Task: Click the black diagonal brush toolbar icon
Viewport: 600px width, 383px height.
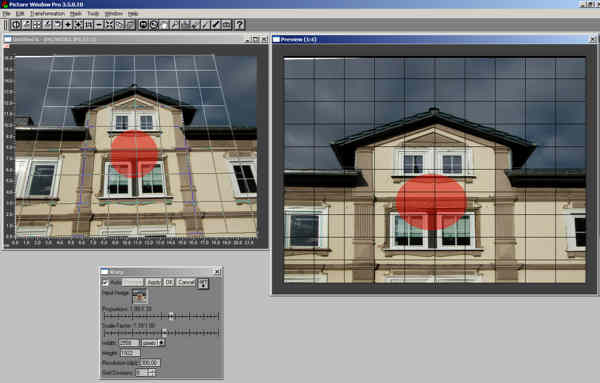Action: pyautogui.click(x=216, y=25)
